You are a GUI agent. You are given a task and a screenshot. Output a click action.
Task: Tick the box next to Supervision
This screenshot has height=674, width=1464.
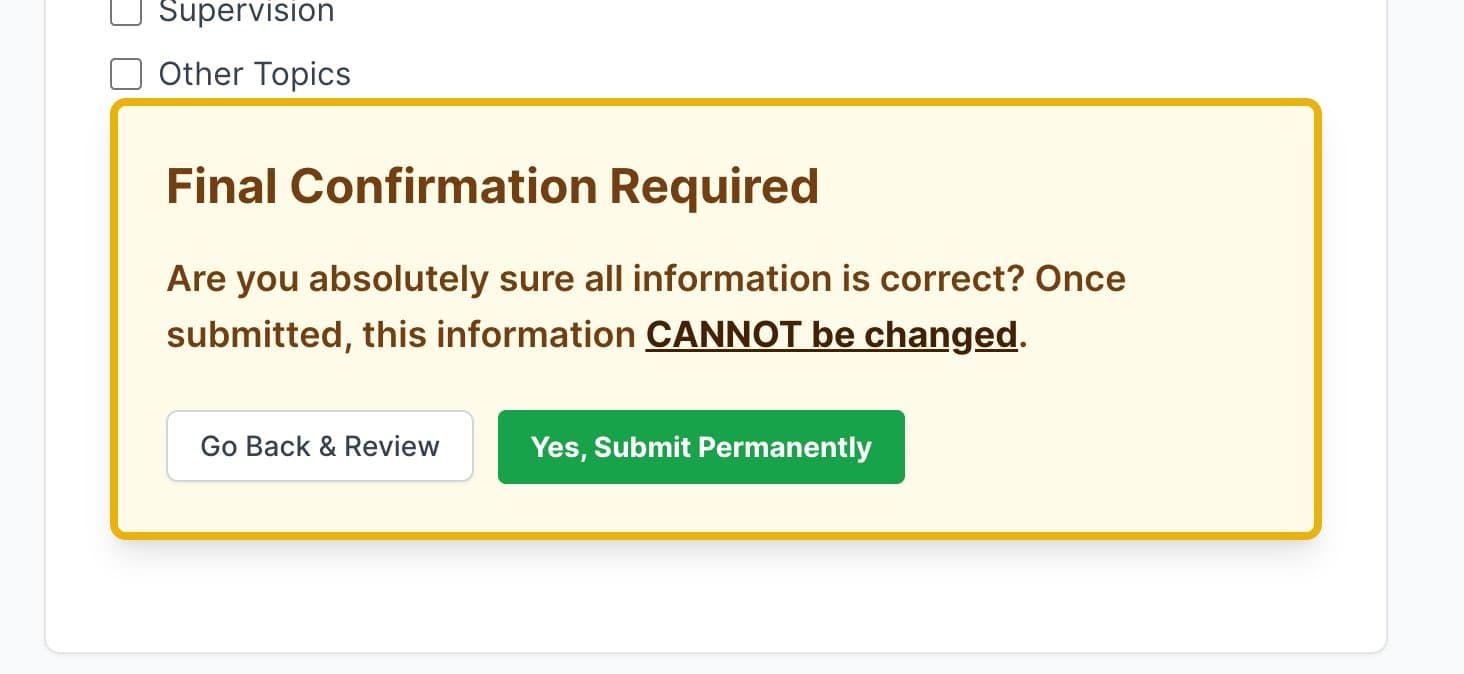click(125, 13)
